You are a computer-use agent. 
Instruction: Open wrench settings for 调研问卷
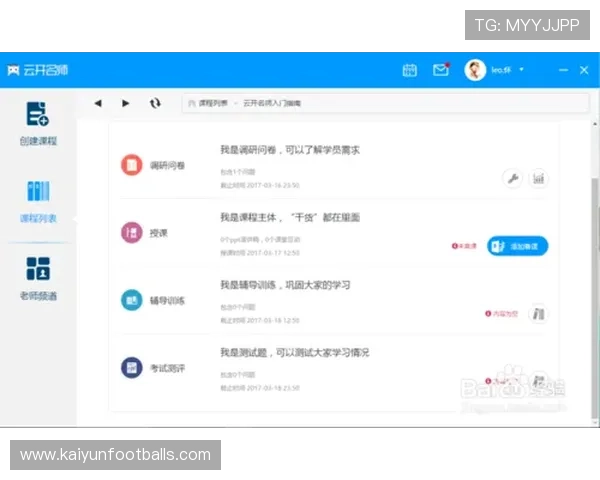[512, 178]
